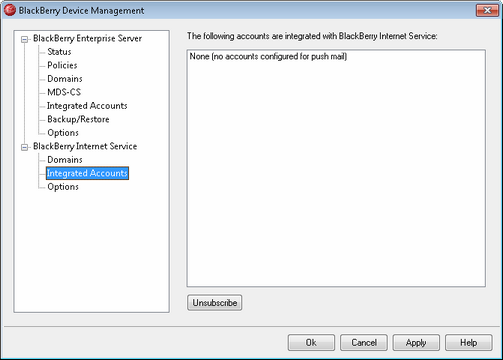Open Status under Enterprise Server
503x360 pixels.
[x=59, y=52]
